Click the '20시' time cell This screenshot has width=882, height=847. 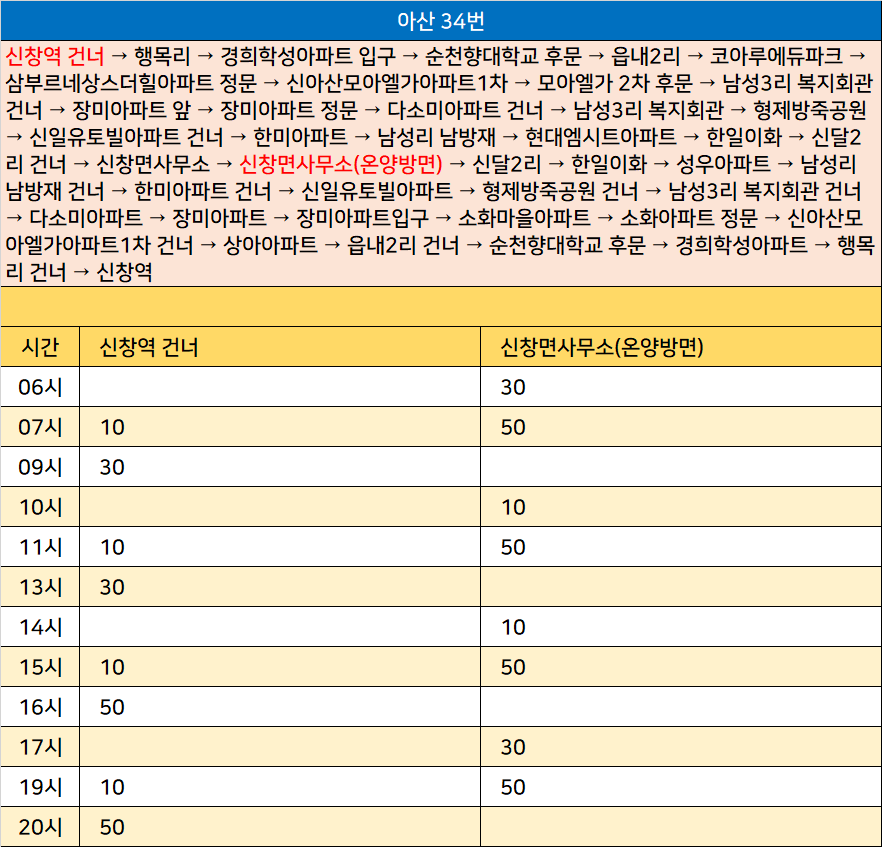coord(40,827)
